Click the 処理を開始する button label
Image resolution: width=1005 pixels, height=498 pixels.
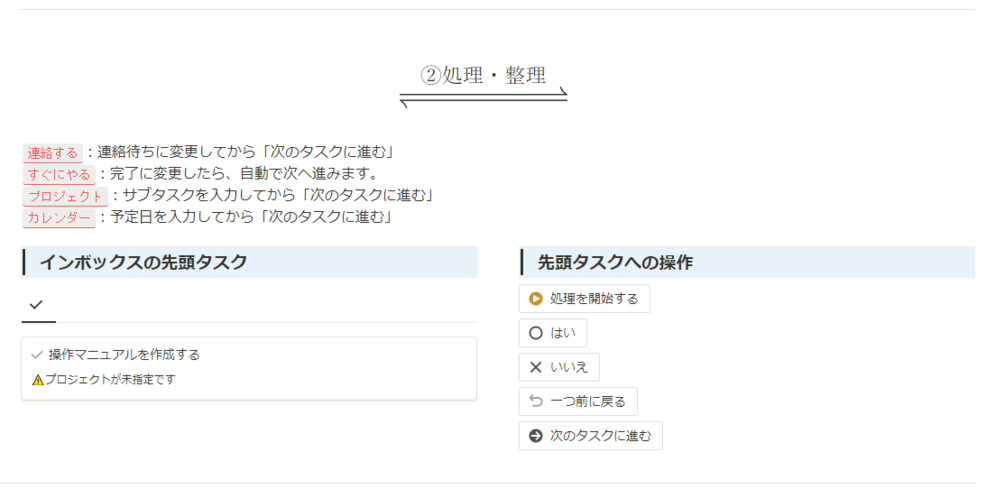coord(594,299)
